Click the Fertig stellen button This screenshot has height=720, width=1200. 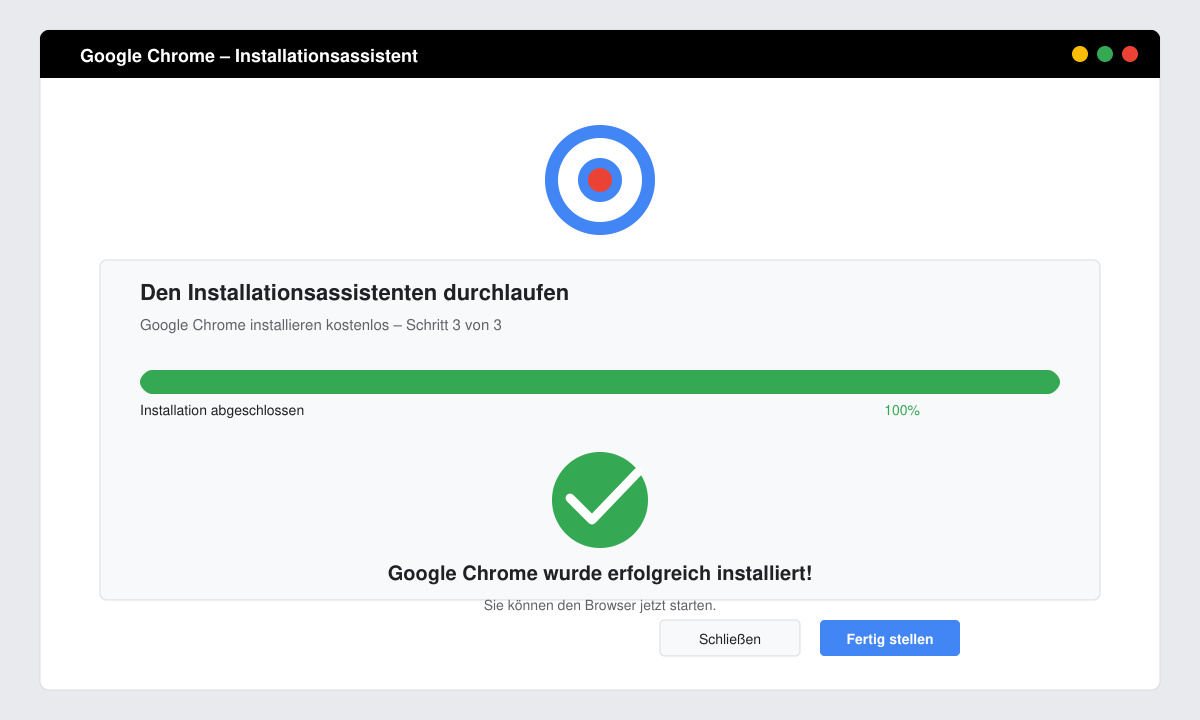coord(890,638)
